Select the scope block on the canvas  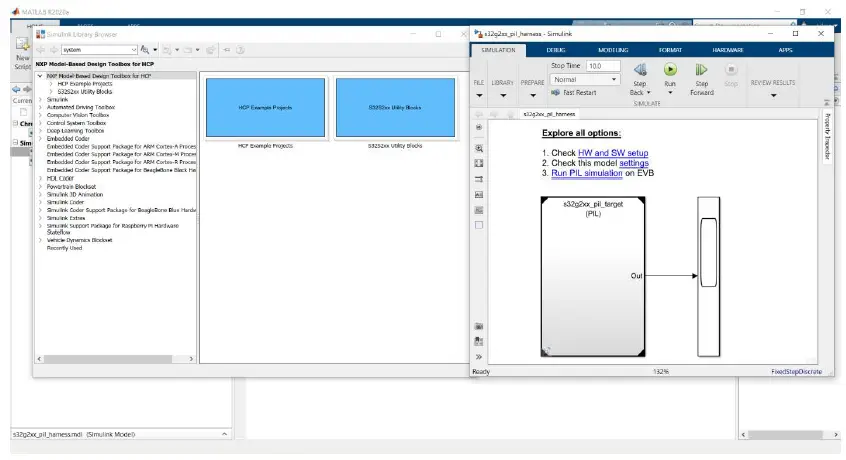click(x=708, y=277)
